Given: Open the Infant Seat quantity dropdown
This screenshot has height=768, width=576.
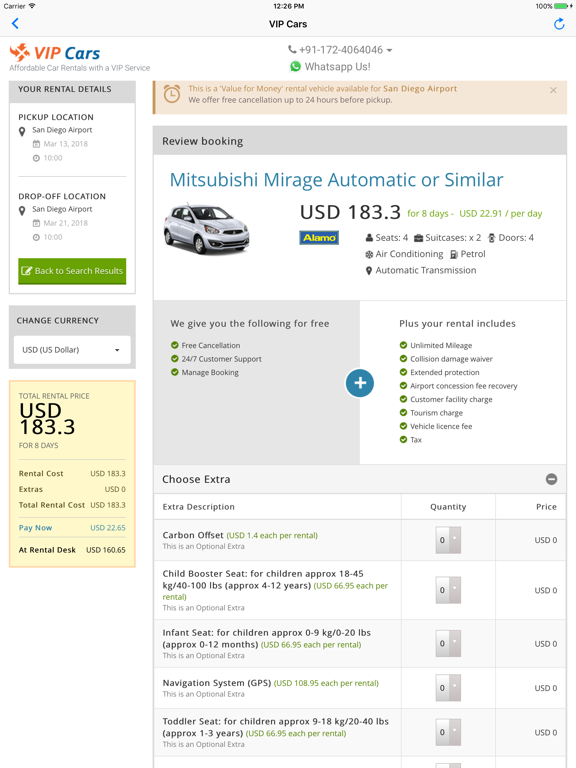Looking at the screenshot, I should 448,644.
